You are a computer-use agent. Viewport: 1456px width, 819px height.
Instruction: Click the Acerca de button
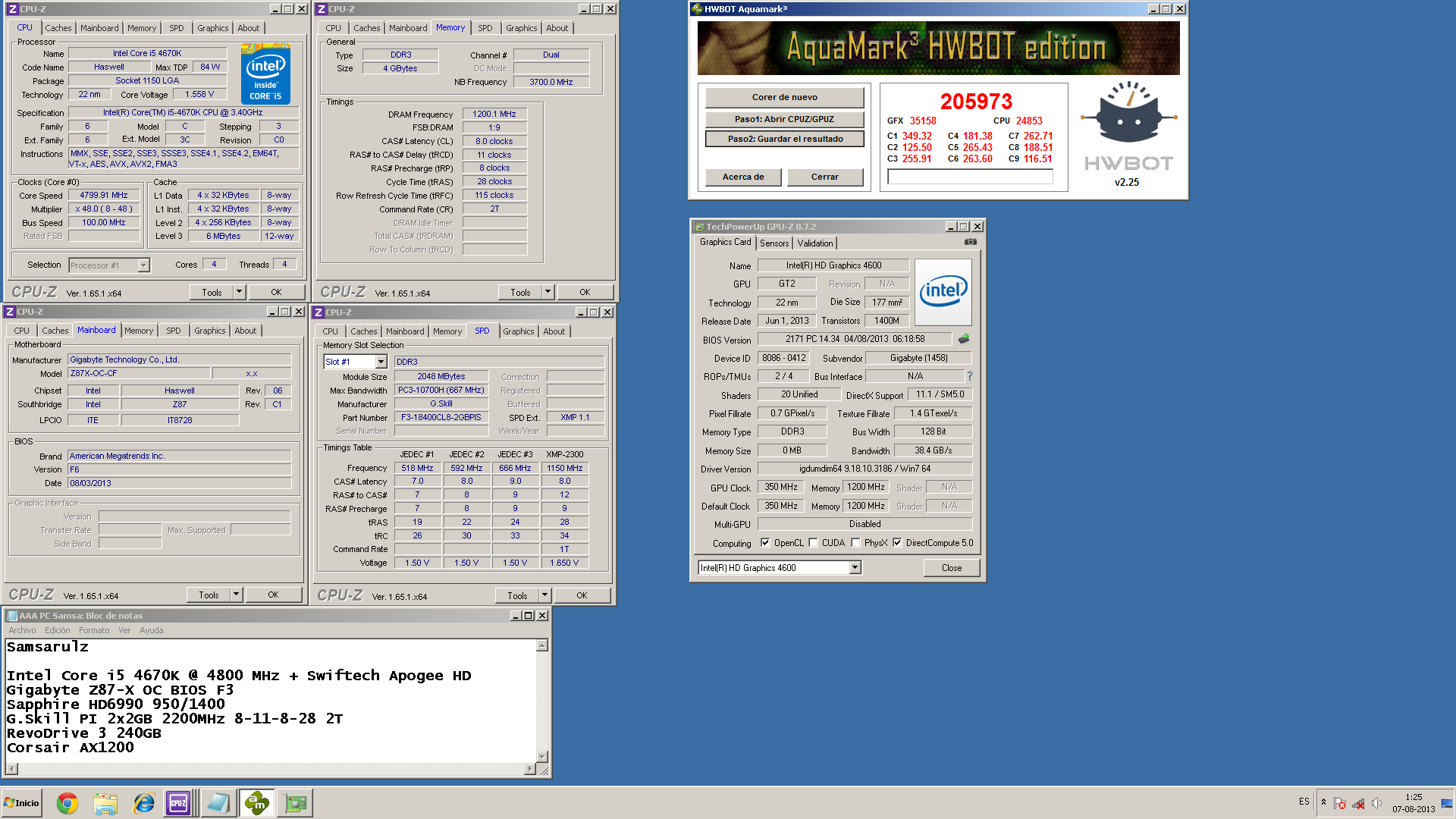pos(743,177)
